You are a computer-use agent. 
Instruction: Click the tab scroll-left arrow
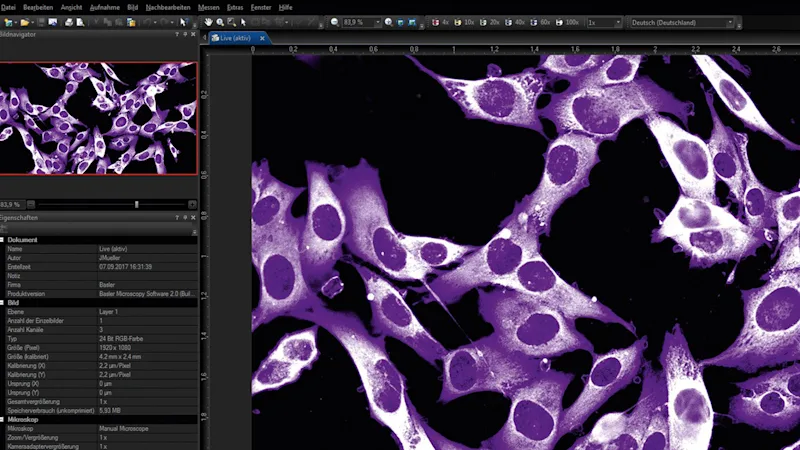205,38
